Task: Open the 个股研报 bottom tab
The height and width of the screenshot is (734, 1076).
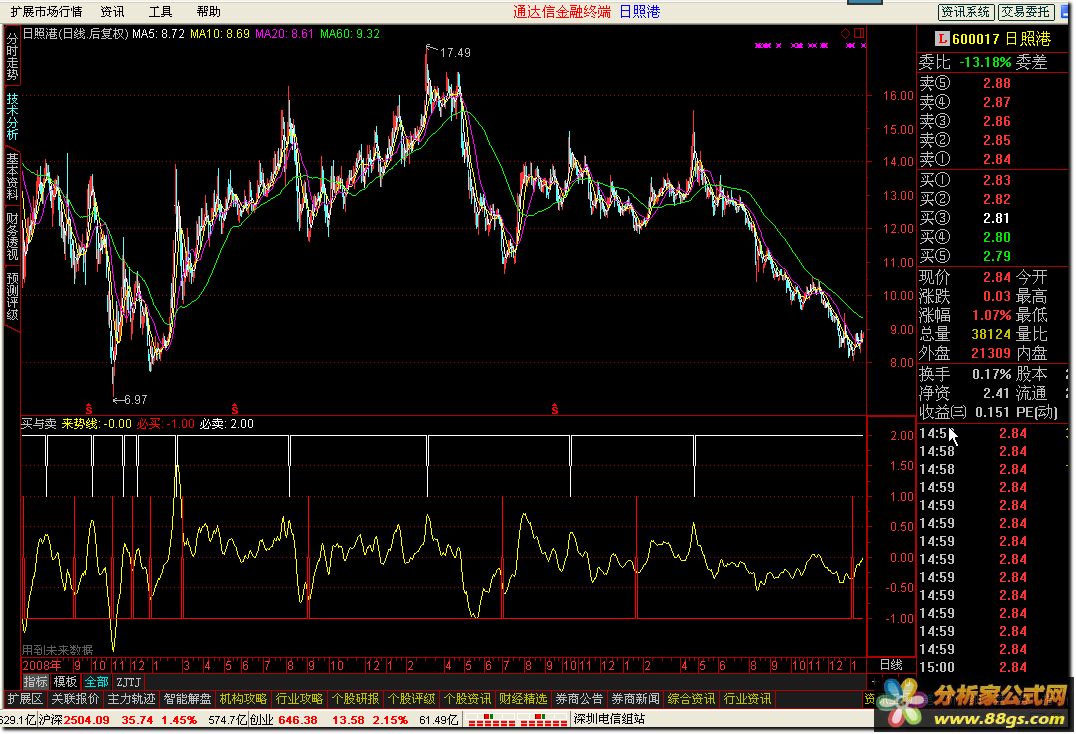Action: click(x=355, y=699)
